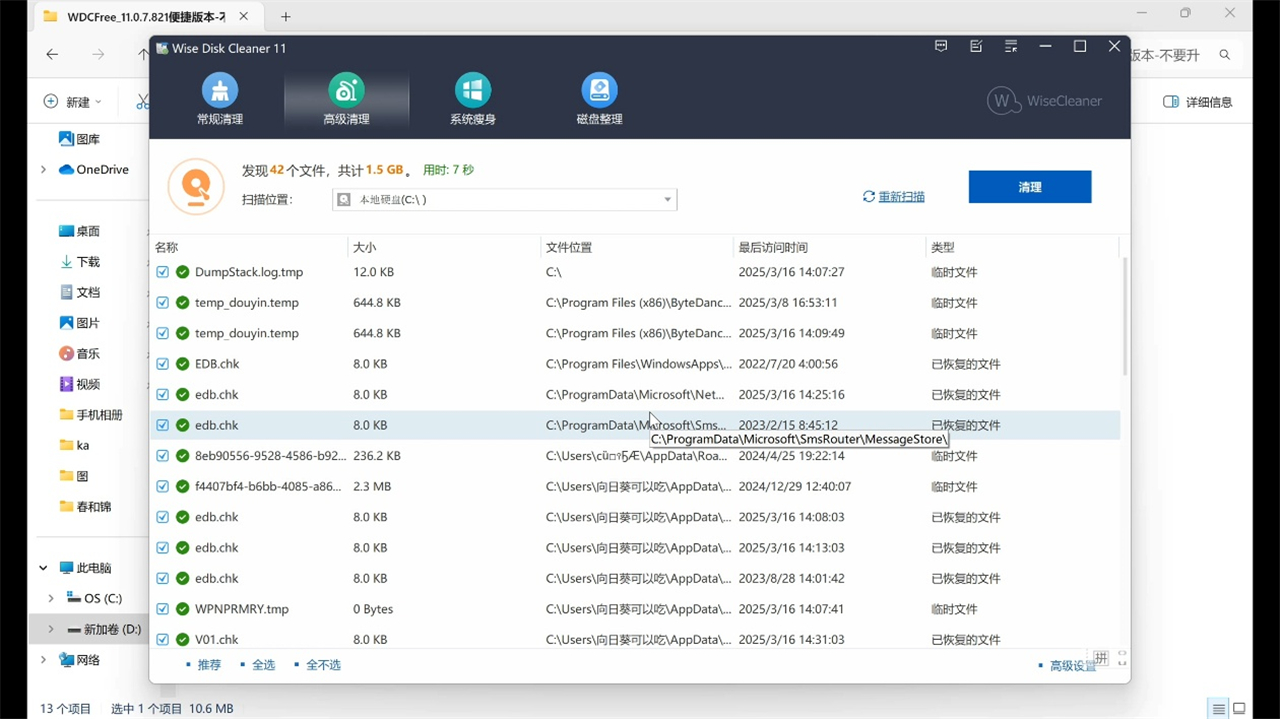Open the 扫描位置 drive dropdown
Screen dimensions: 1280x719
coord(504,200)
